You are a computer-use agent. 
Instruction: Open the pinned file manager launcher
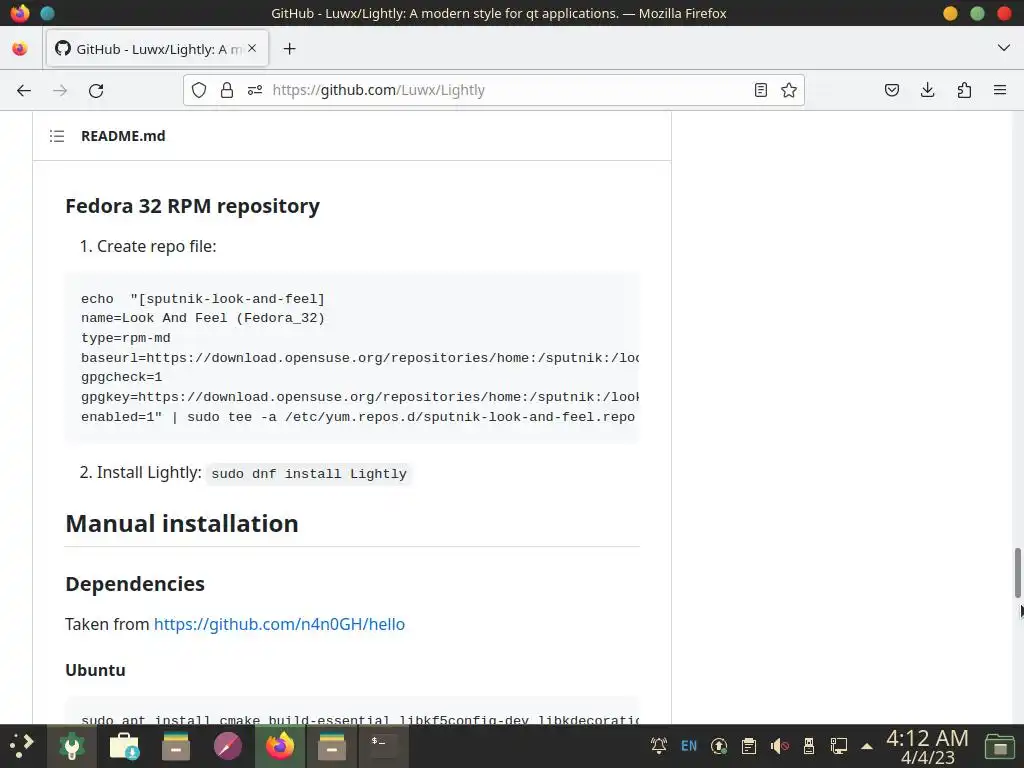176,746
